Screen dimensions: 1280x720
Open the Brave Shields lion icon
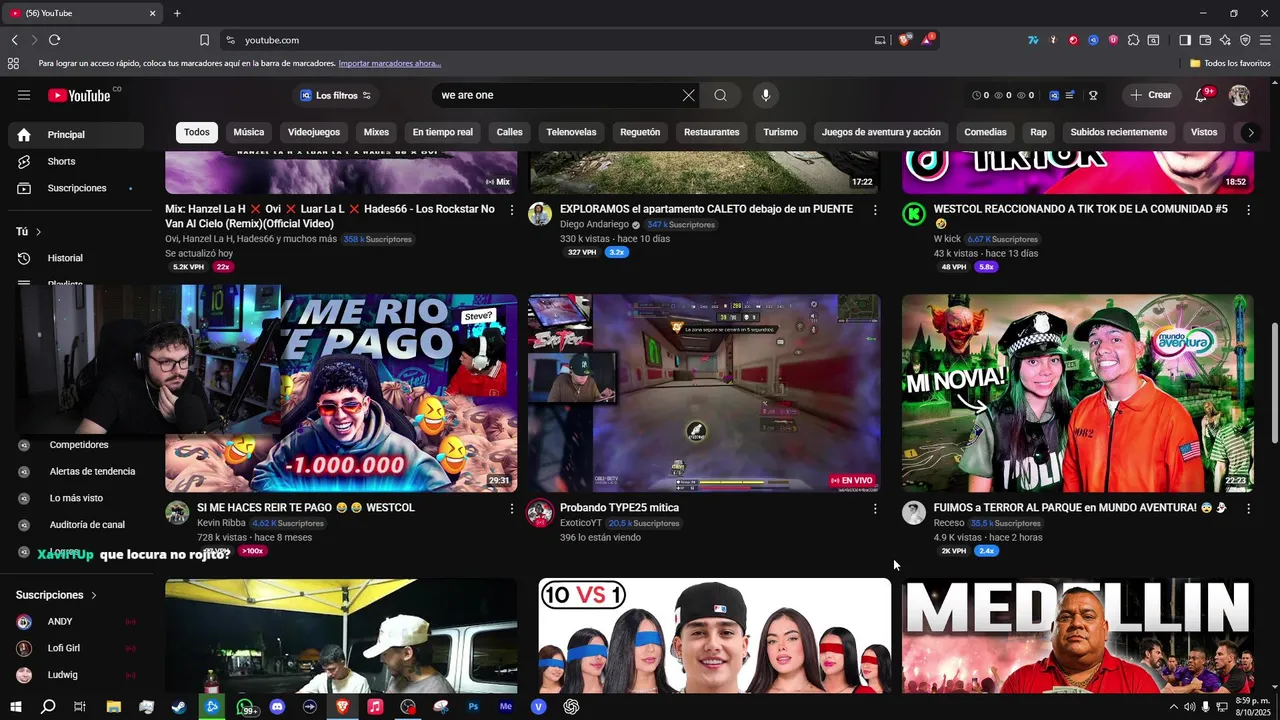pyautogui.click(x=905, y=40)
